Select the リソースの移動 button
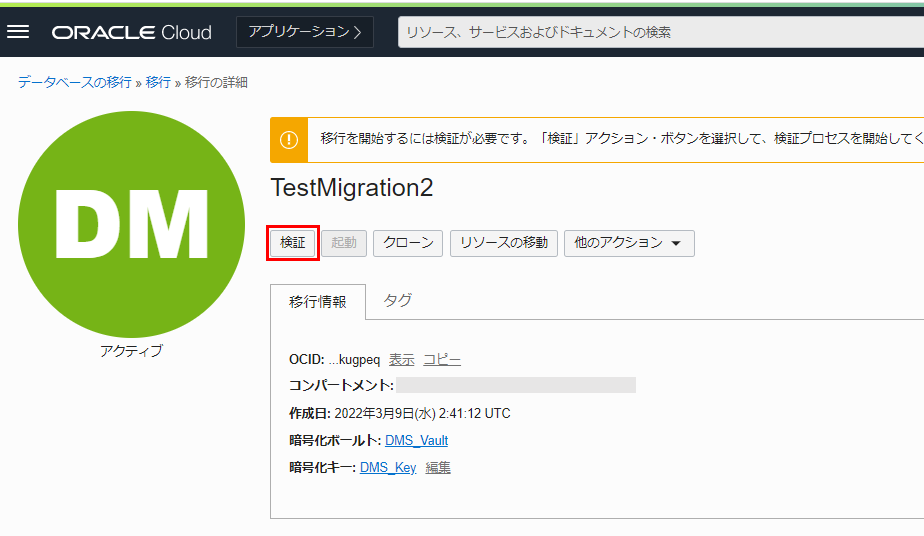Viewport: 924px width, 536px height. pyautogui.click(x=503, y=243)
